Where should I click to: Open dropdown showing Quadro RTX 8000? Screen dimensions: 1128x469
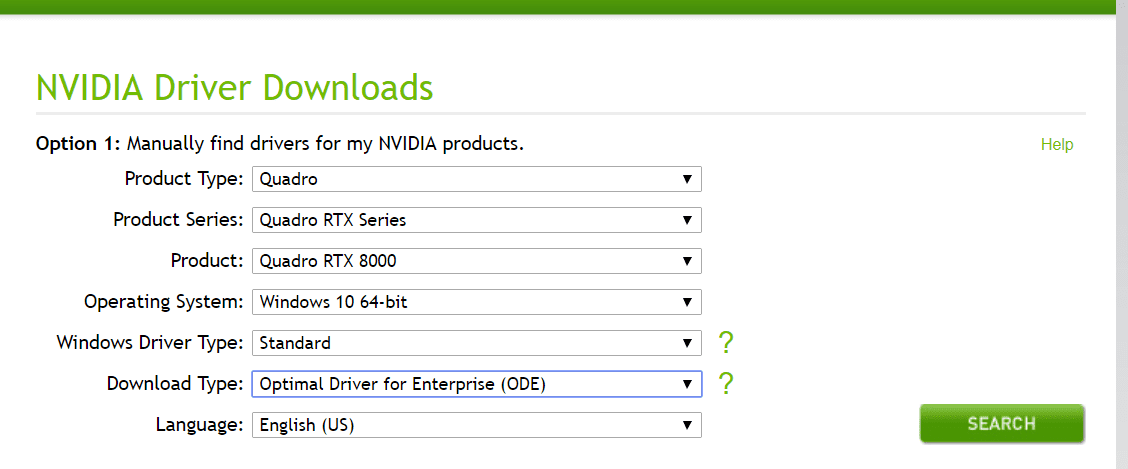pos(476,261)
